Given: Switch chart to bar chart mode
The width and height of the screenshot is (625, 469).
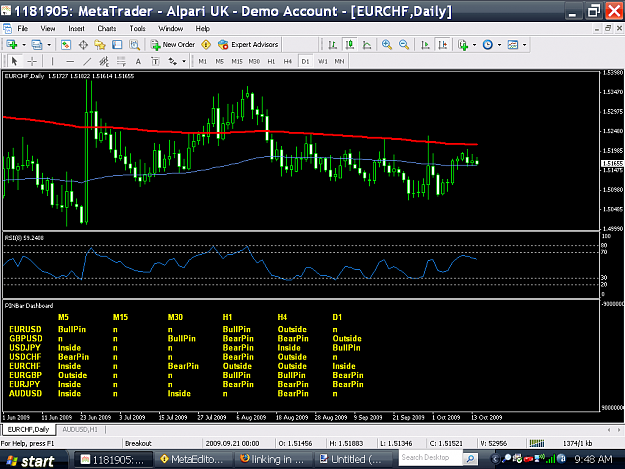Looking at the screenshot, I should [332, 45].
